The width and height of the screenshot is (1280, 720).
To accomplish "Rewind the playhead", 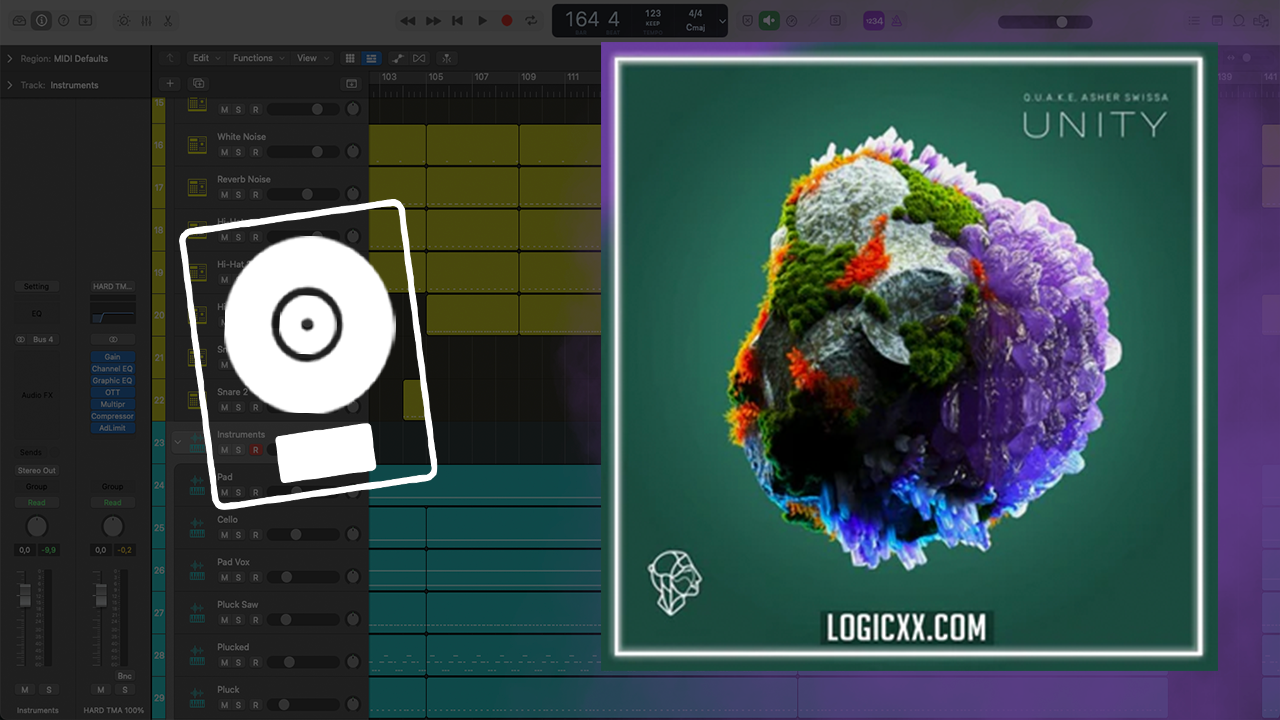I will pyautogui.click(x=407, y=20).
